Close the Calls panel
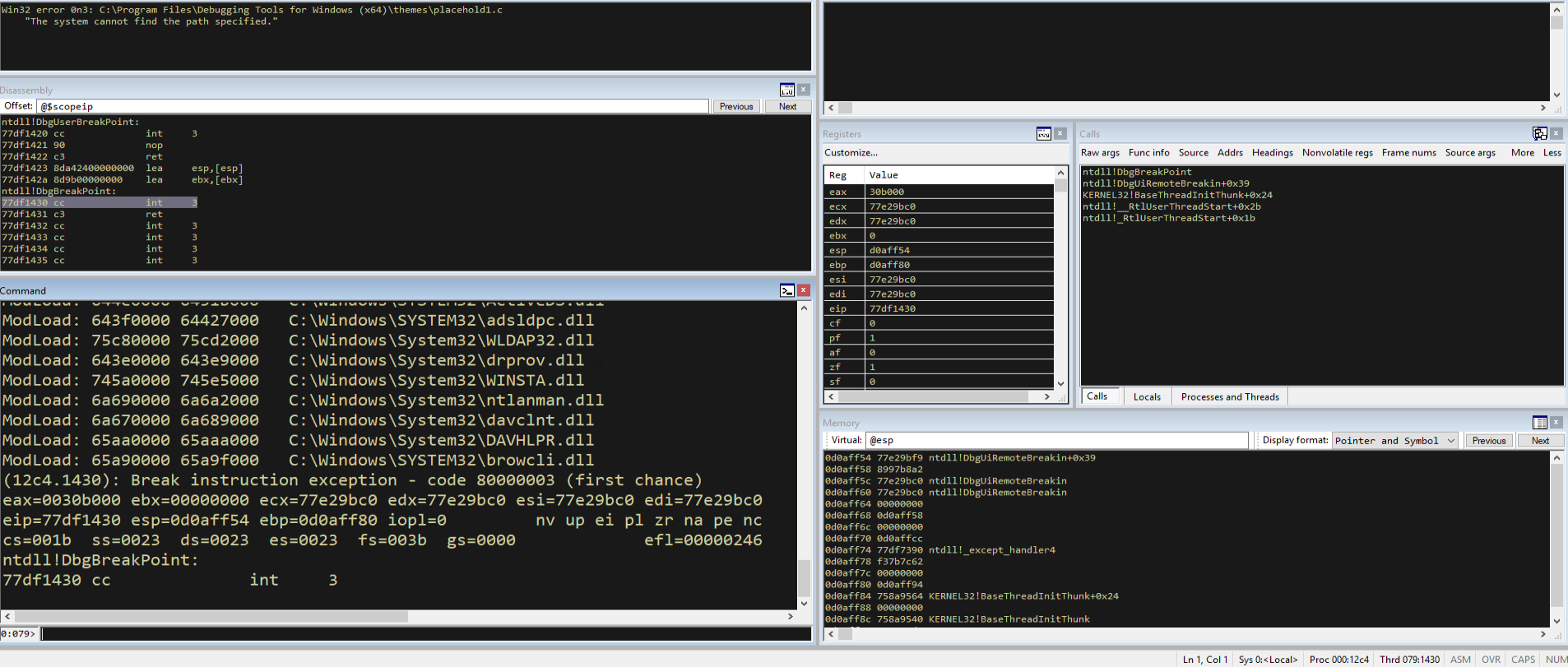 (x=1556, y=133)
